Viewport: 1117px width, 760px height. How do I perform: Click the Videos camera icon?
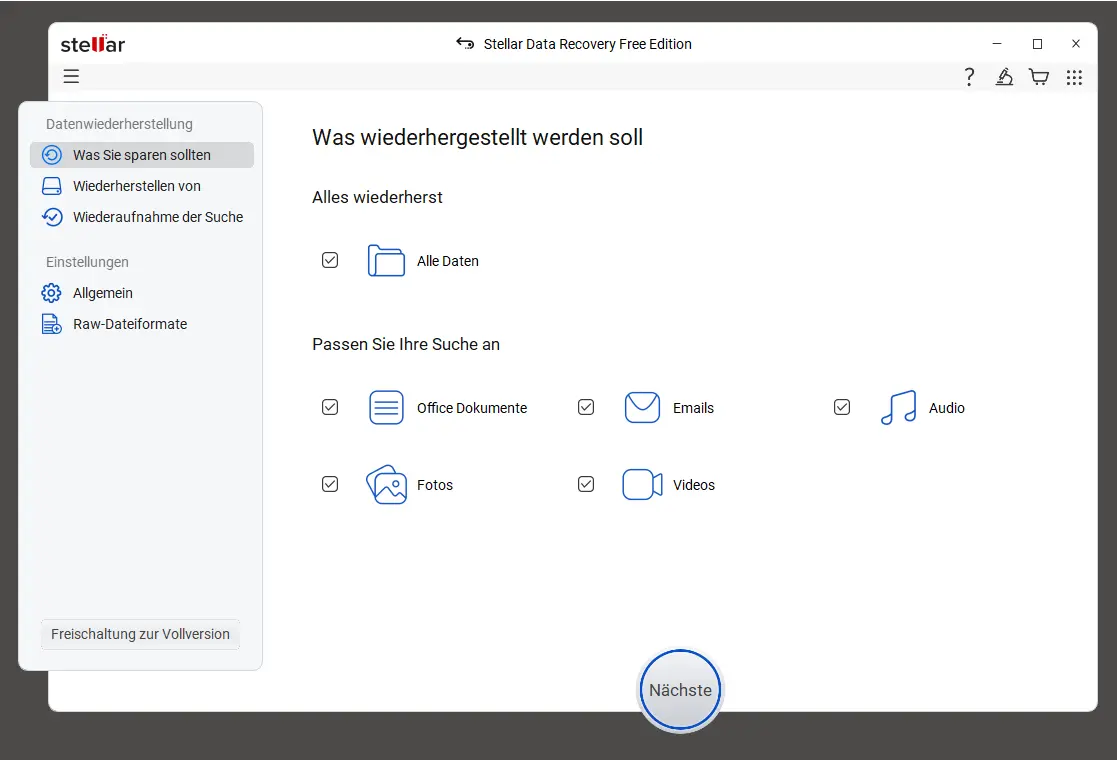(642, 485)
